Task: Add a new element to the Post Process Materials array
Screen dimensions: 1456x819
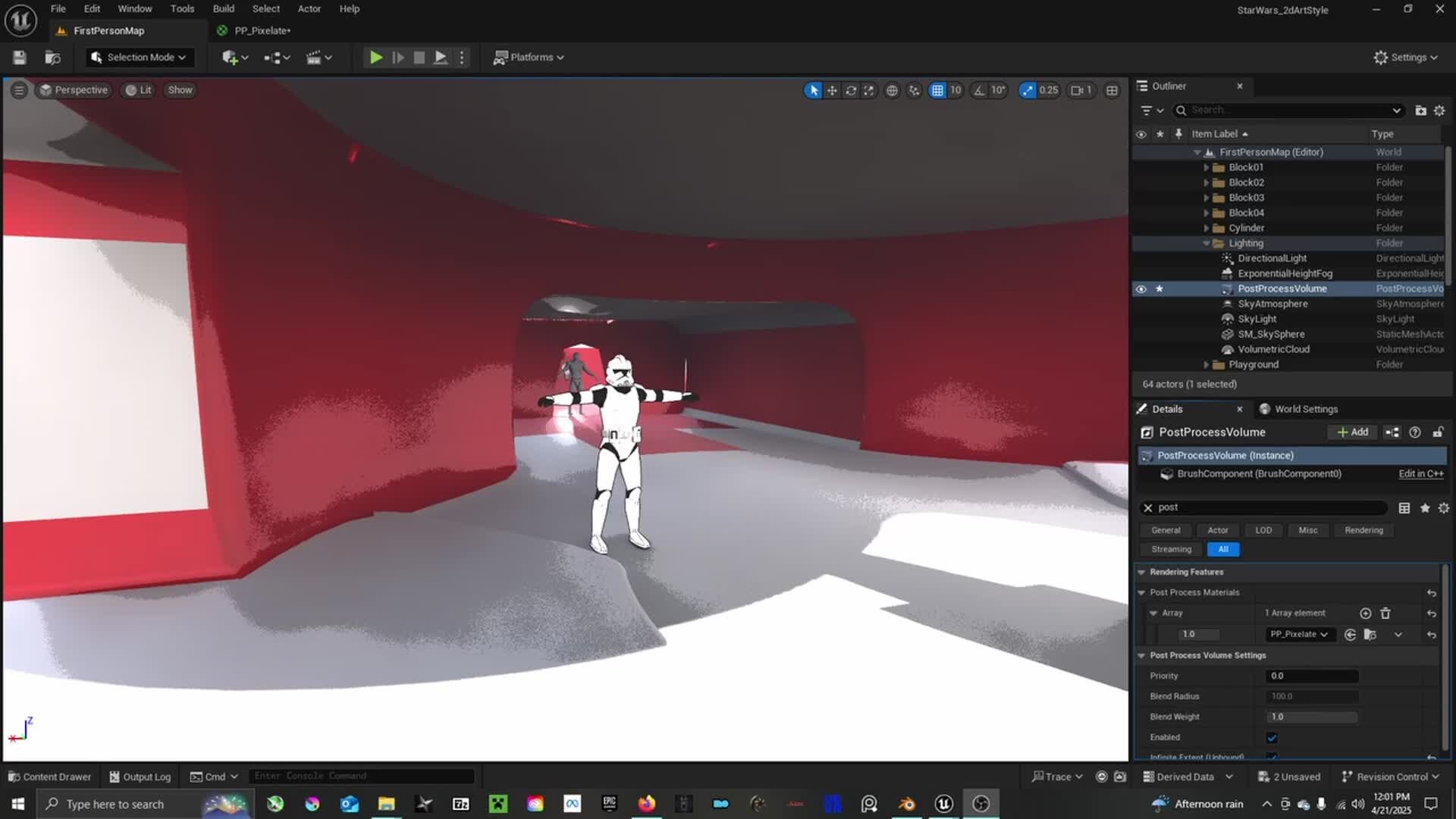Action: click(1366, 613)
